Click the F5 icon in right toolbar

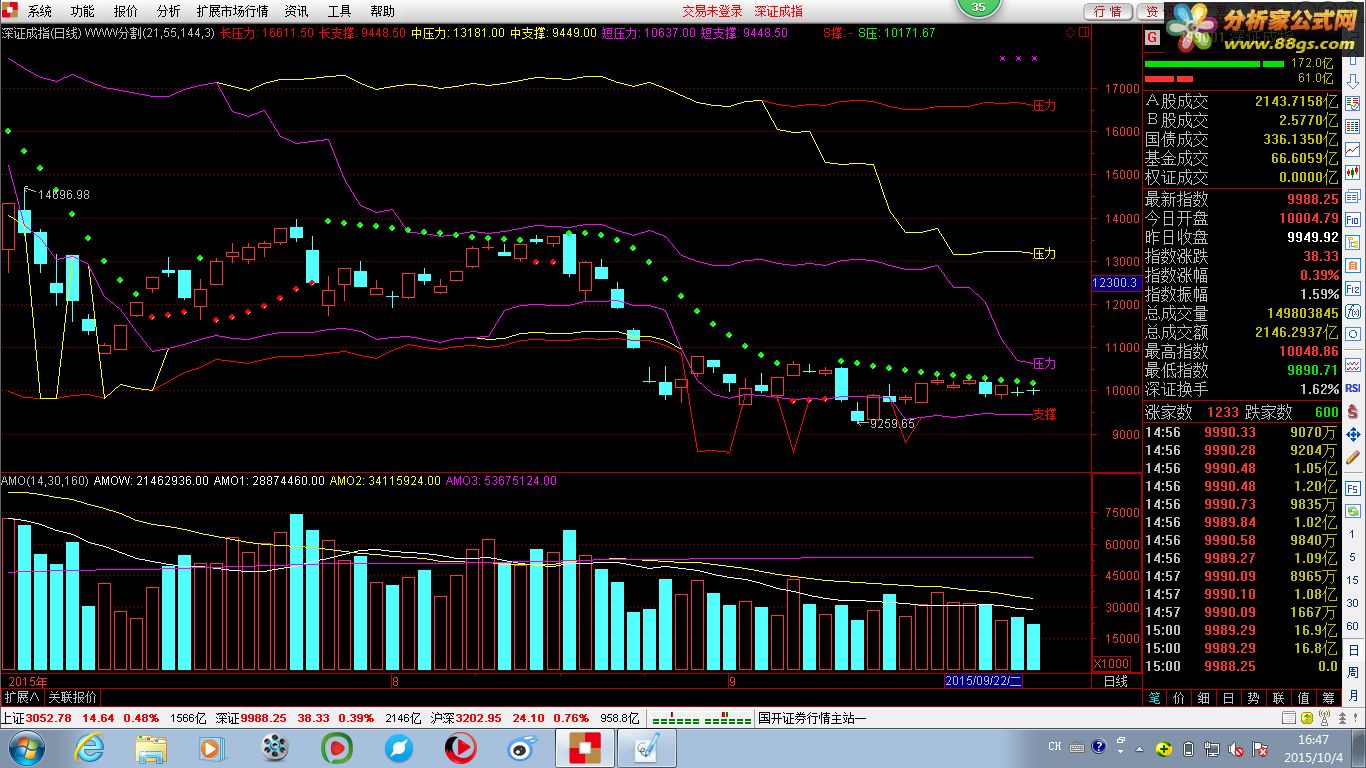[1353, 488]
